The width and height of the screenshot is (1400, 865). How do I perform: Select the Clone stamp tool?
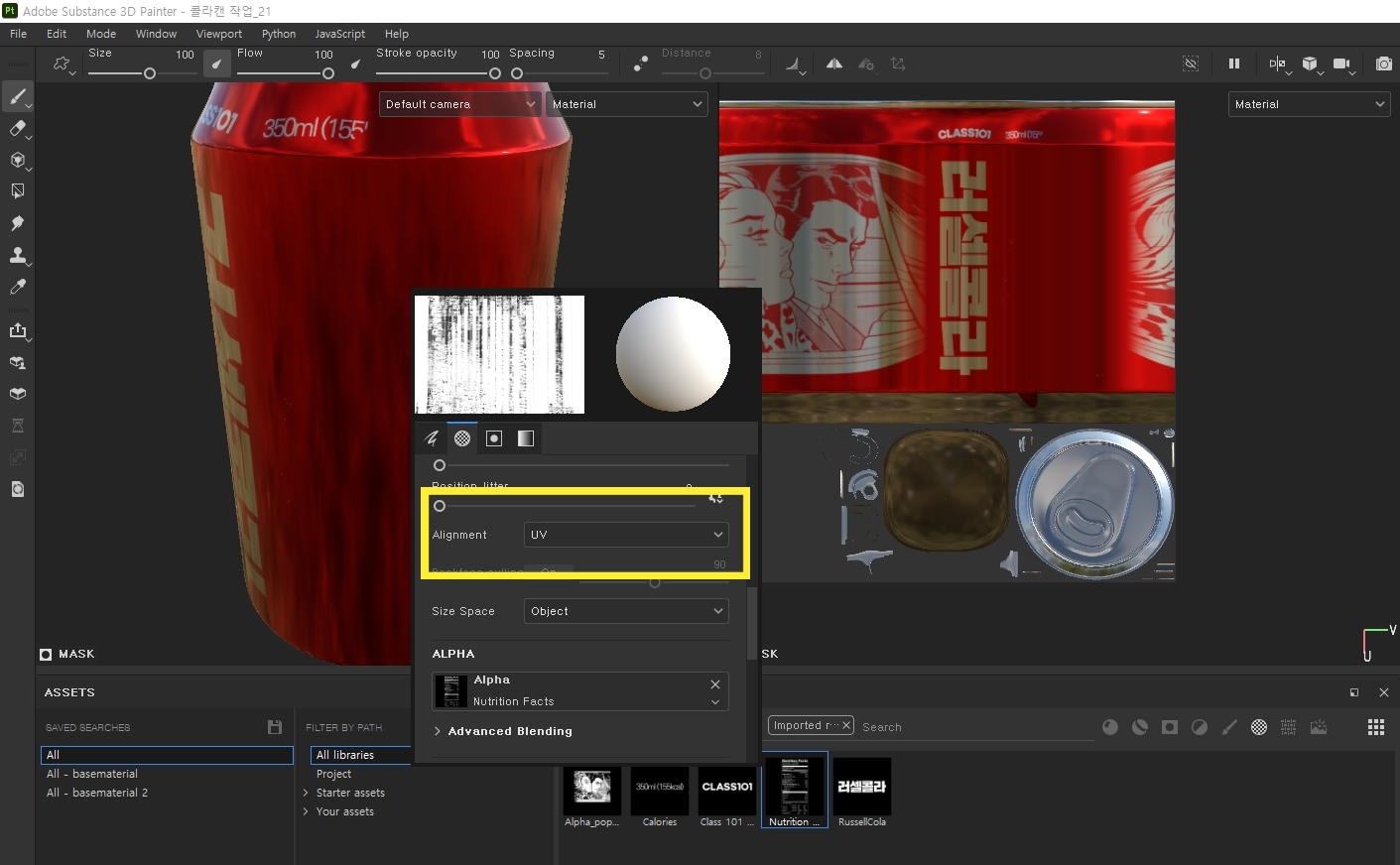[17, 255]
